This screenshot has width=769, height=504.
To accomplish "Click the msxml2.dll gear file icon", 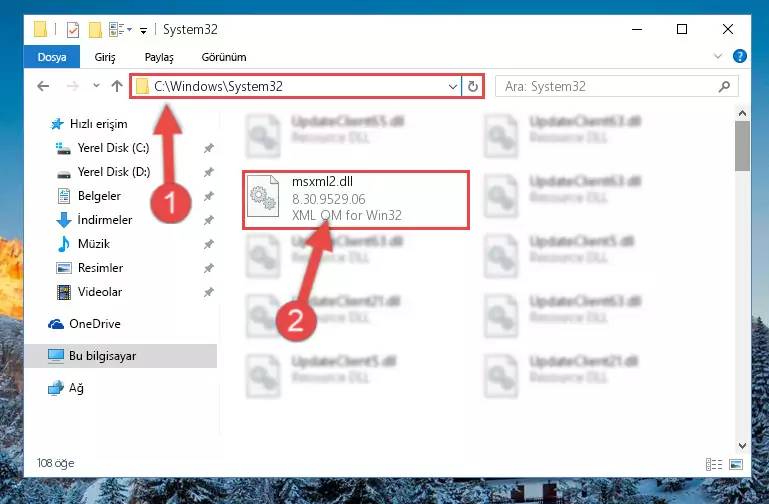I will (x=263, y=197).
